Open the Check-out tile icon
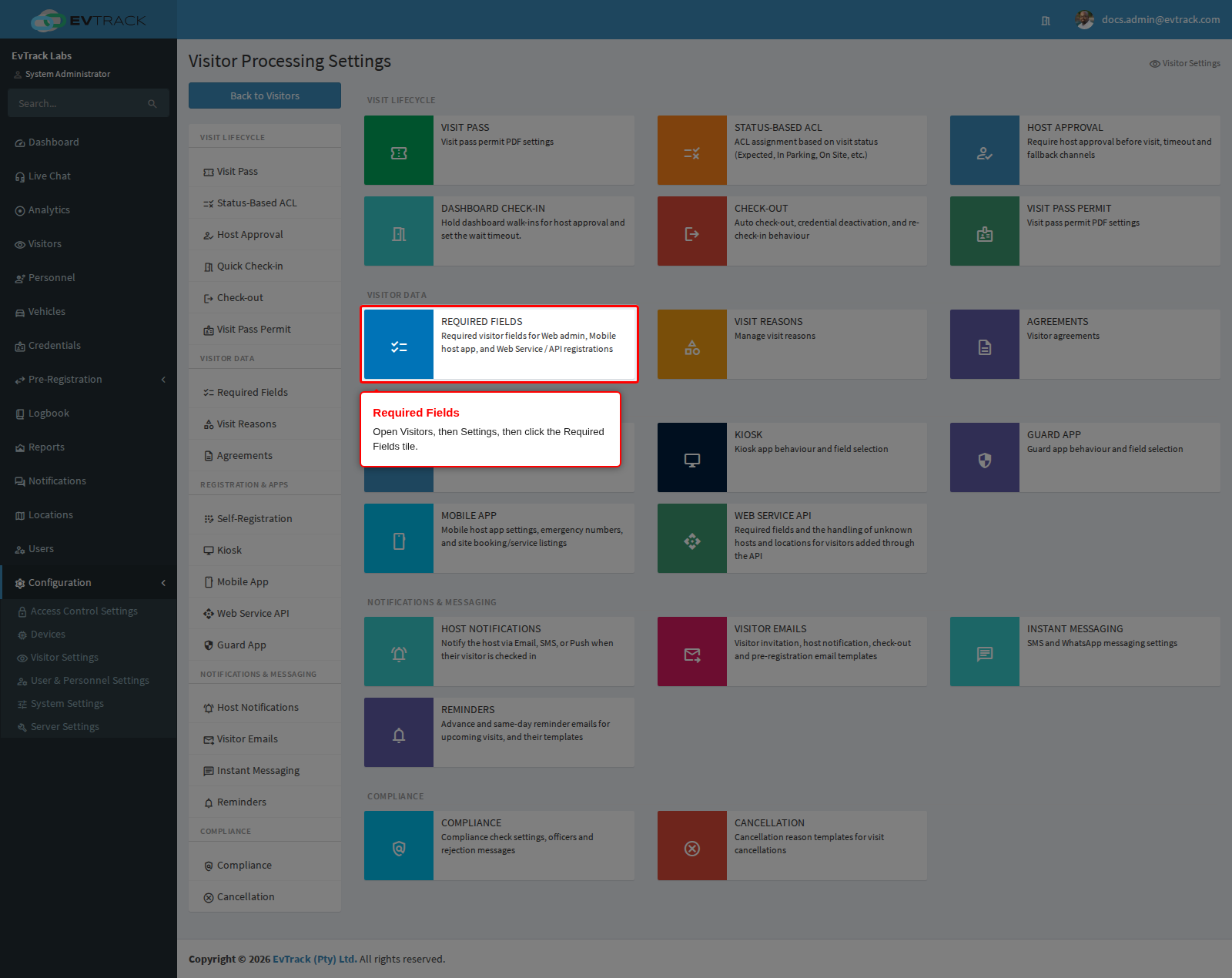The width and height of the screenshot is (1232, 978). pos(692,231)
